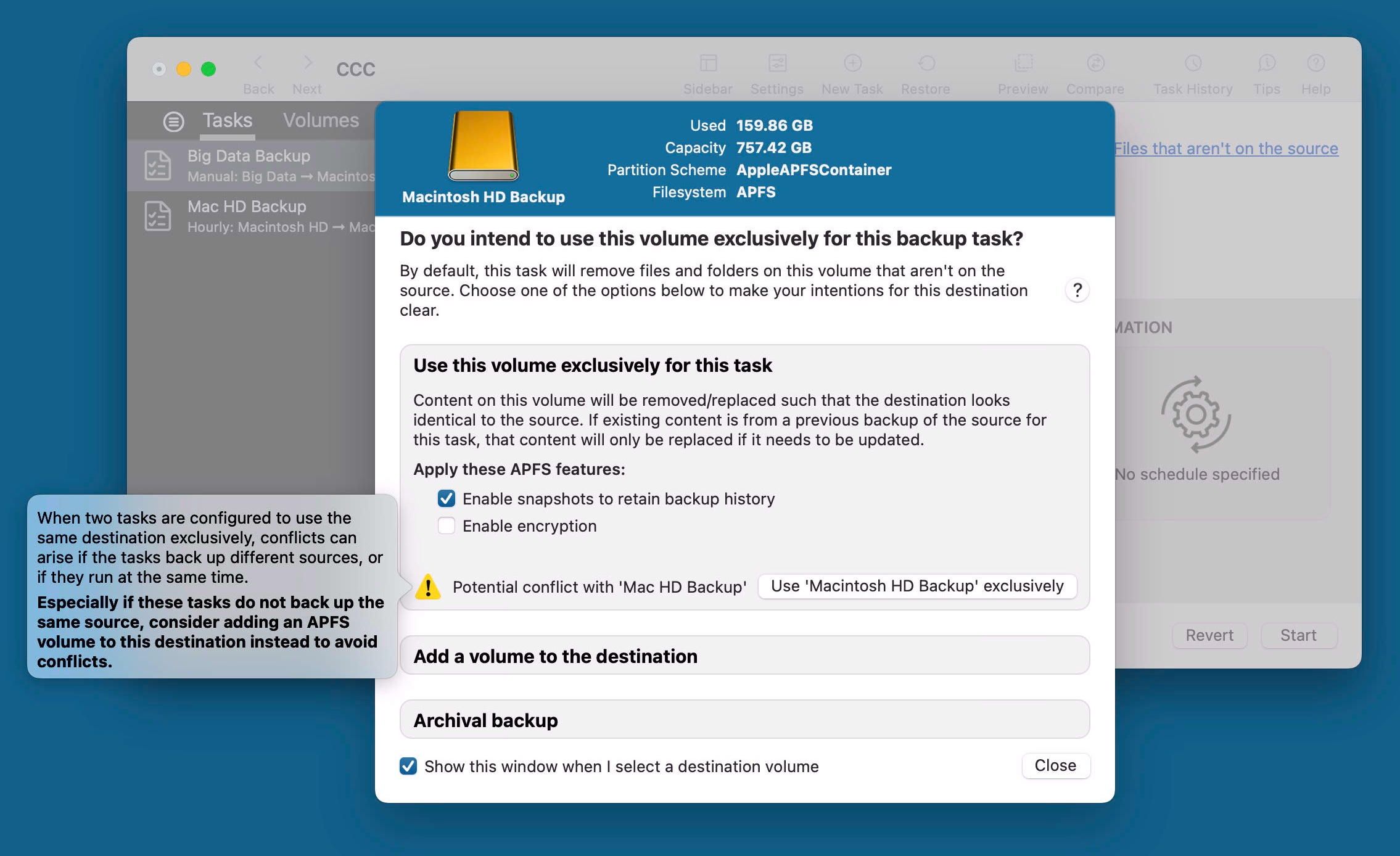Click the Next arrow in CCC toolbar

[307, 63]
